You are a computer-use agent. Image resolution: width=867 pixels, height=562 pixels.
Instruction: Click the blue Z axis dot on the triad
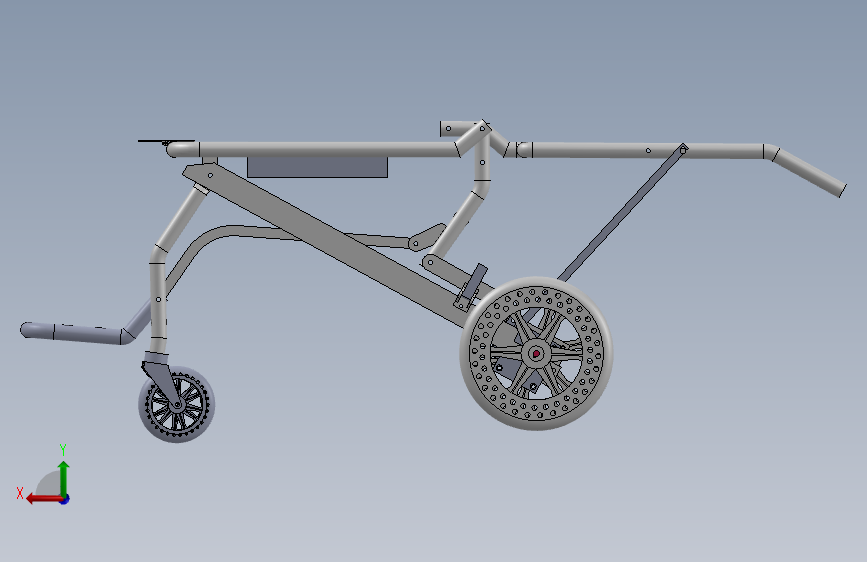coord(65,499)
